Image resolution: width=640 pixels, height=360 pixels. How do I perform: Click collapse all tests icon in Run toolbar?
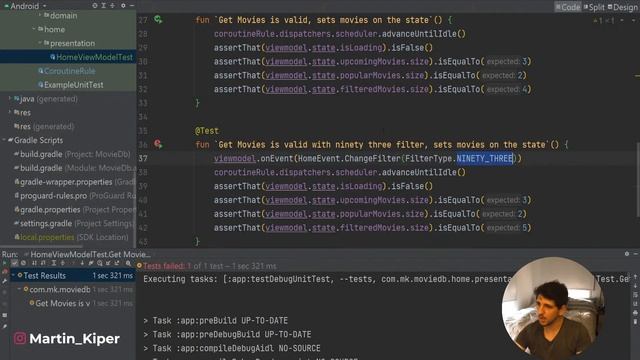[x=62, y=263]
